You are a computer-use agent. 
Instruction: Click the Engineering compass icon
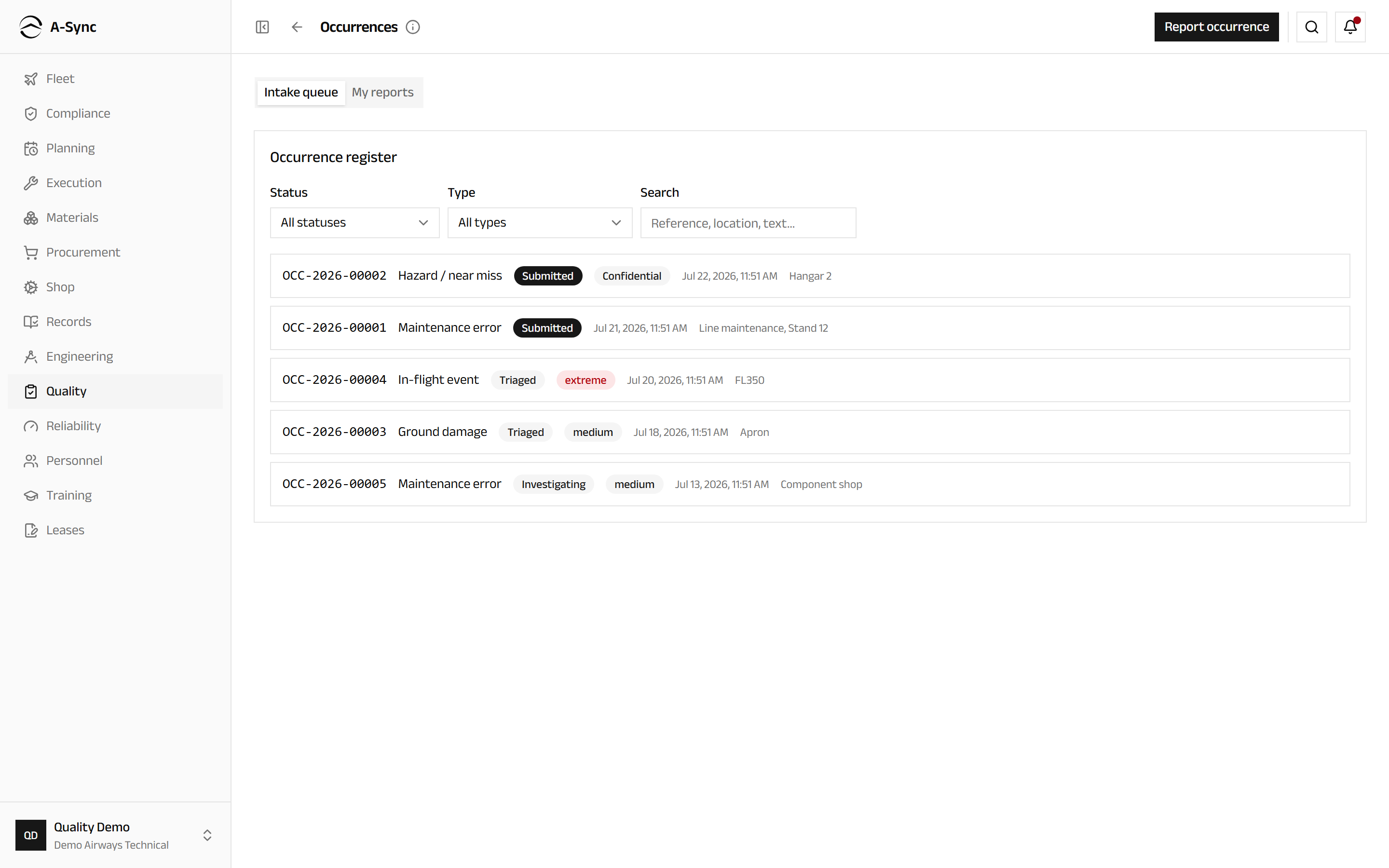click(x=30, y=356)
